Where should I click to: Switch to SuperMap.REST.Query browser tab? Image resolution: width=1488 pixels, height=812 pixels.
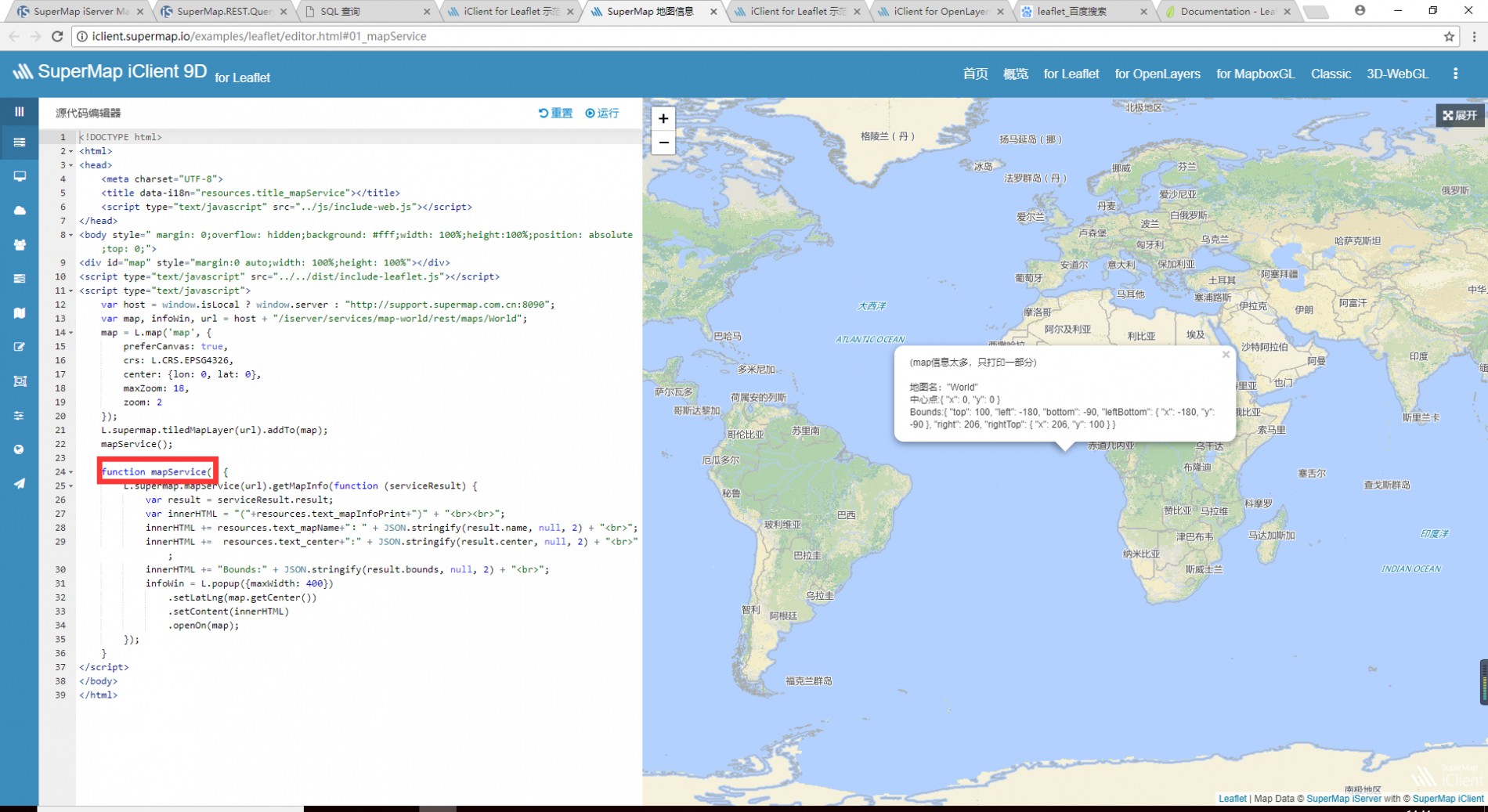point(223,11)
